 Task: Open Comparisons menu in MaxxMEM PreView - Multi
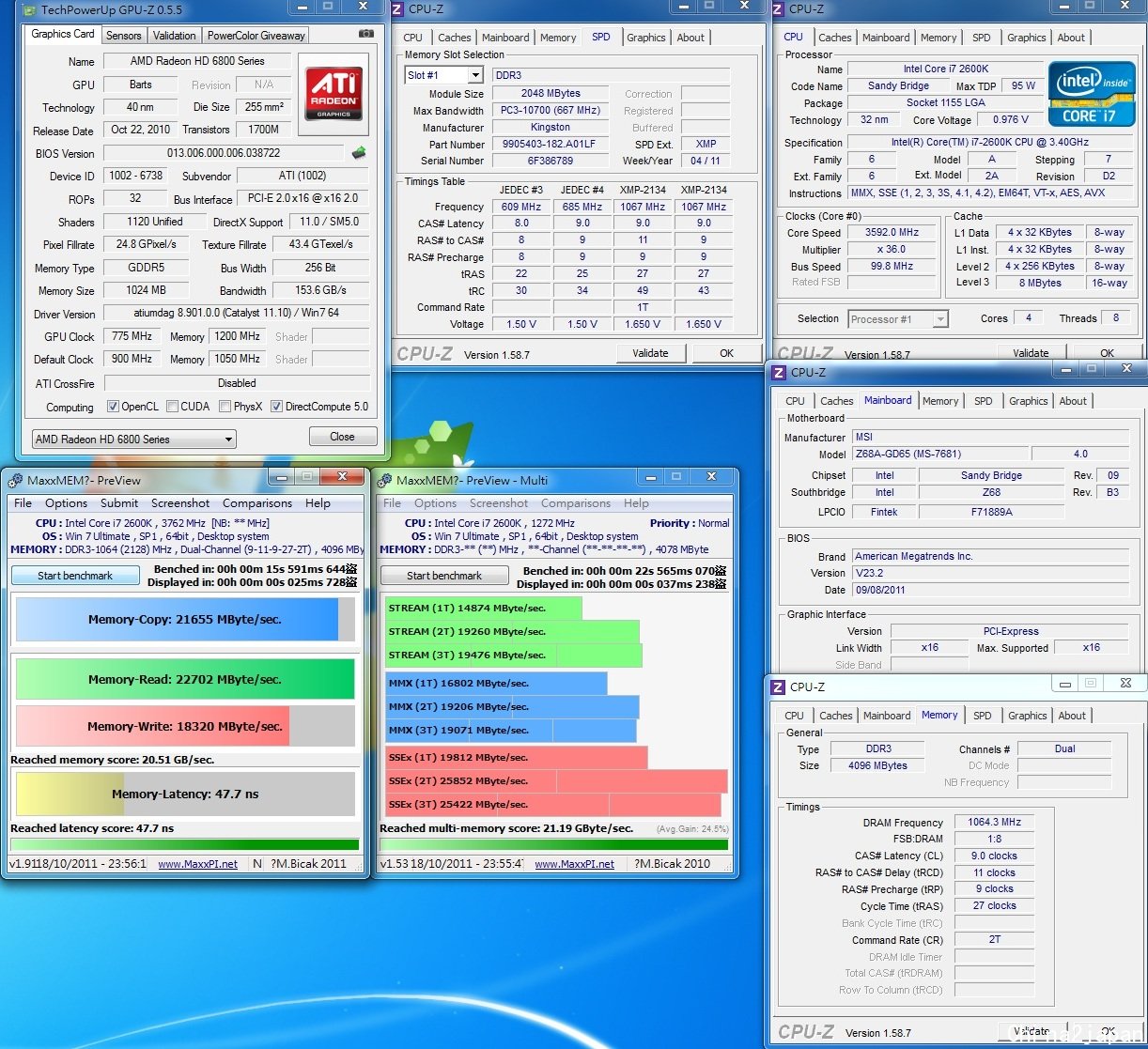(x=576, y=503)
